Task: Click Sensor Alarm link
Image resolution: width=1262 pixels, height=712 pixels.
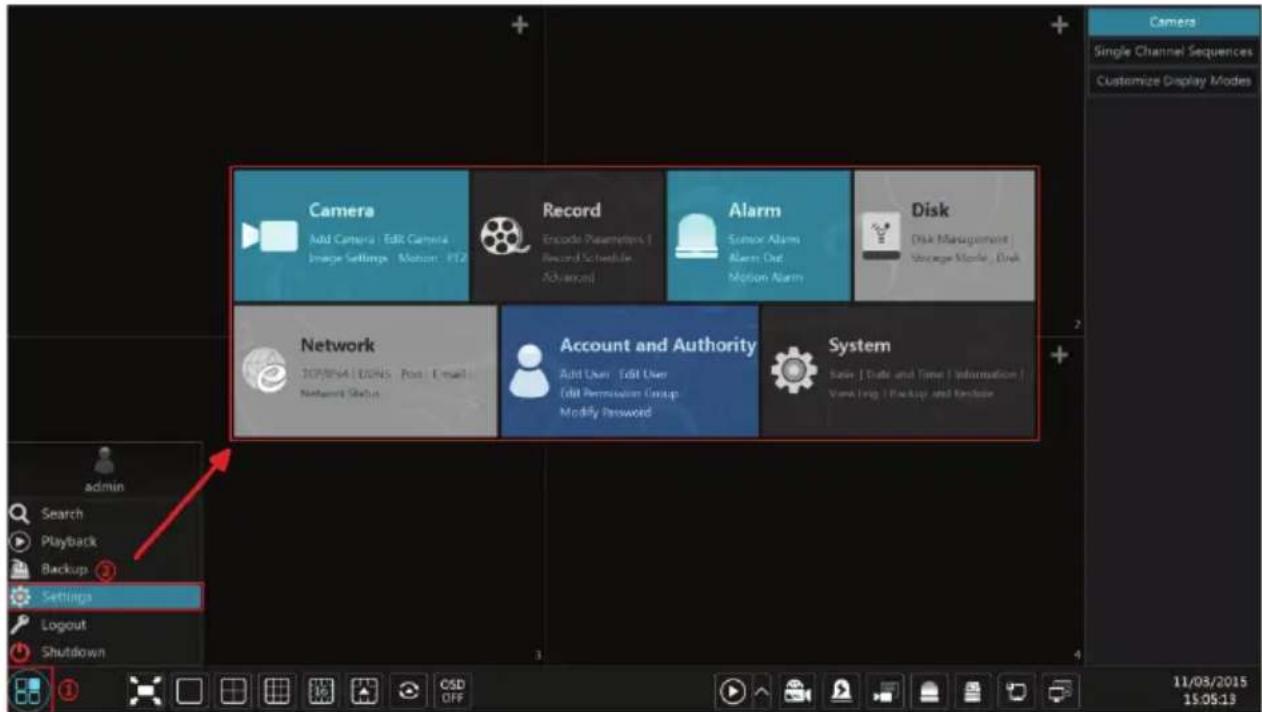Action: pos(764,240)
